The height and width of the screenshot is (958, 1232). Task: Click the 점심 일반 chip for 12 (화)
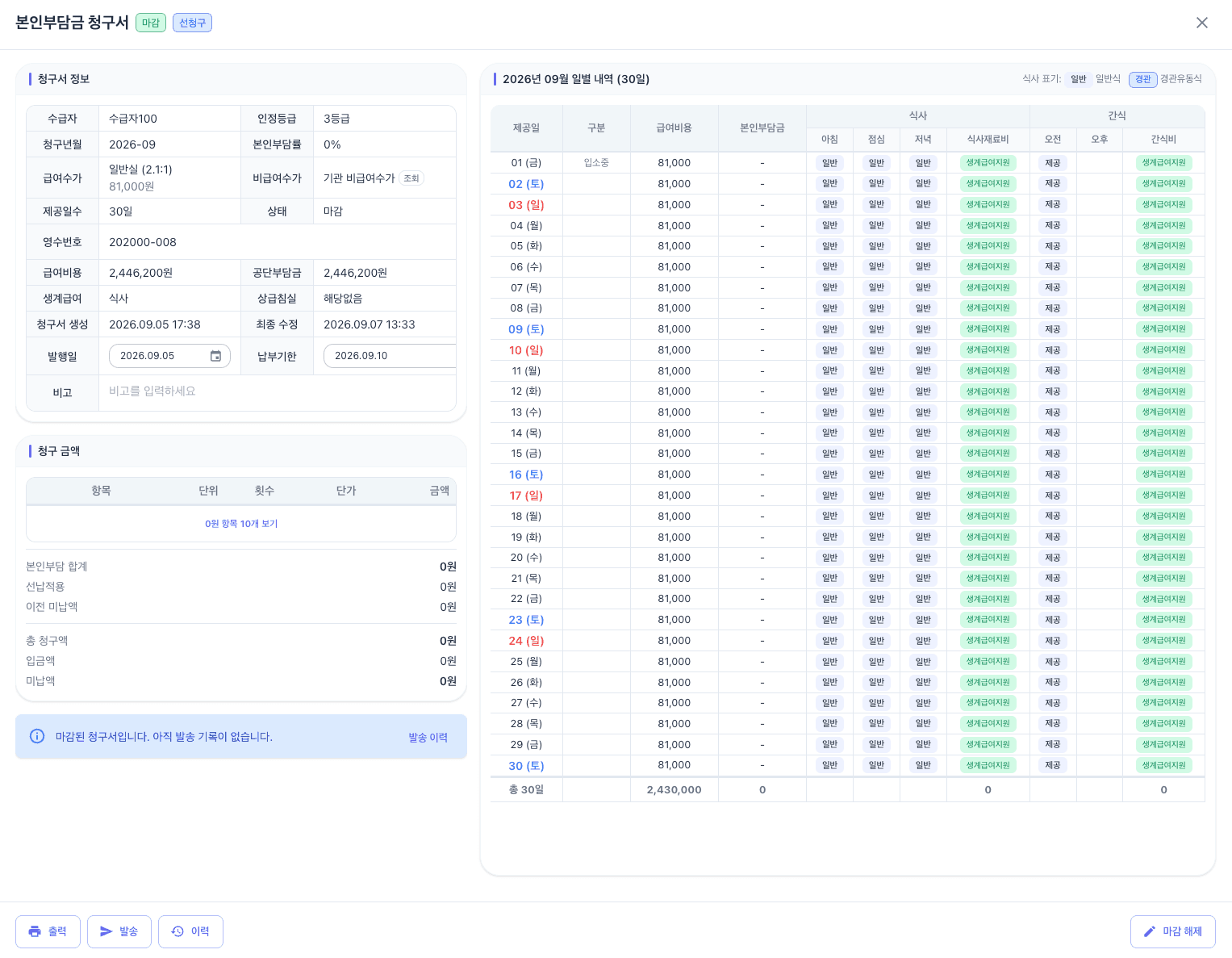point(876,391)
